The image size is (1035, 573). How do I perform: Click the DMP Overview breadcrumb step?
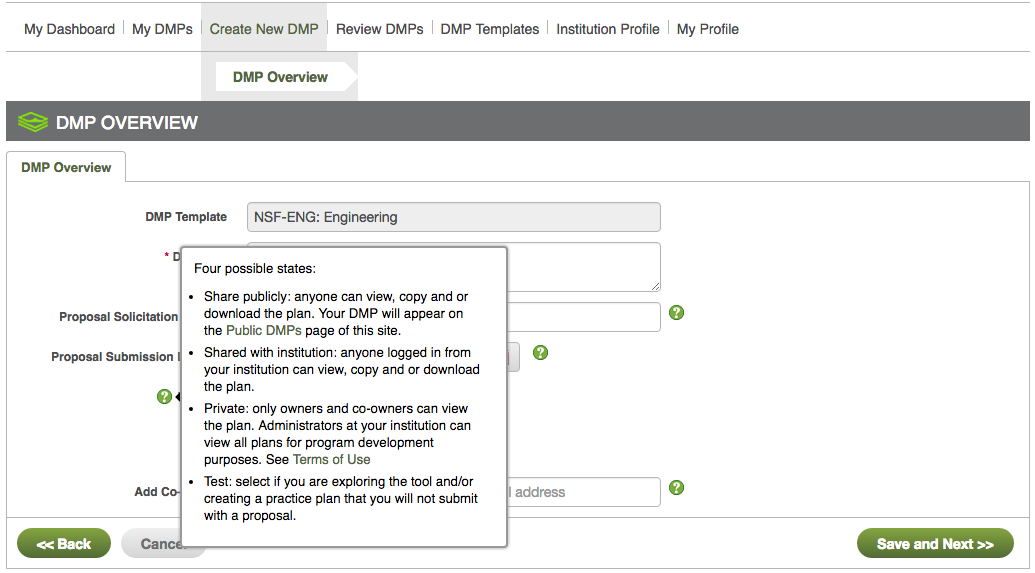(280, 77)
